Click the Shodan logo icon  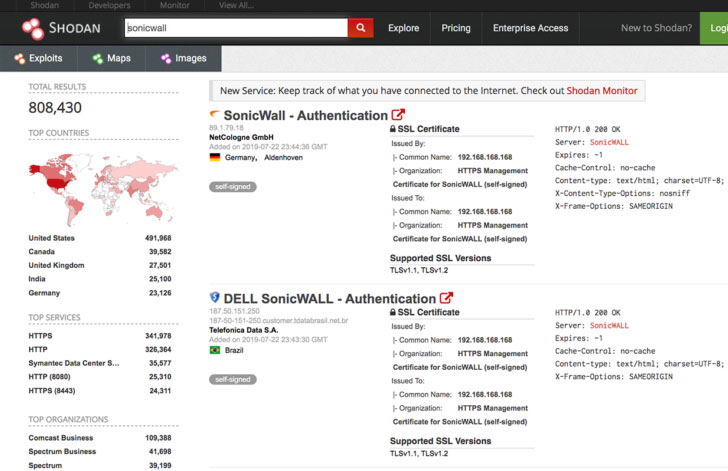click(x=33, y=28)
